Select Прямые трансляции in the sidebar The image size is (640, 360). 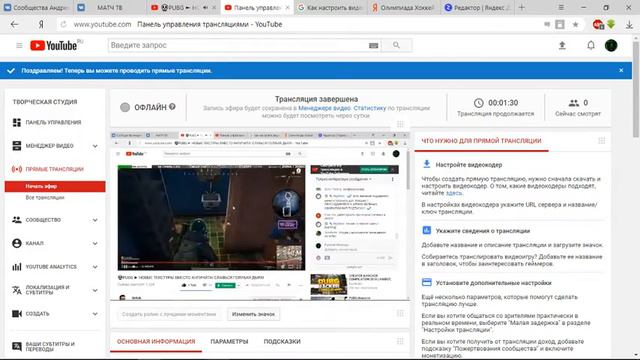[x=54, y=169]
